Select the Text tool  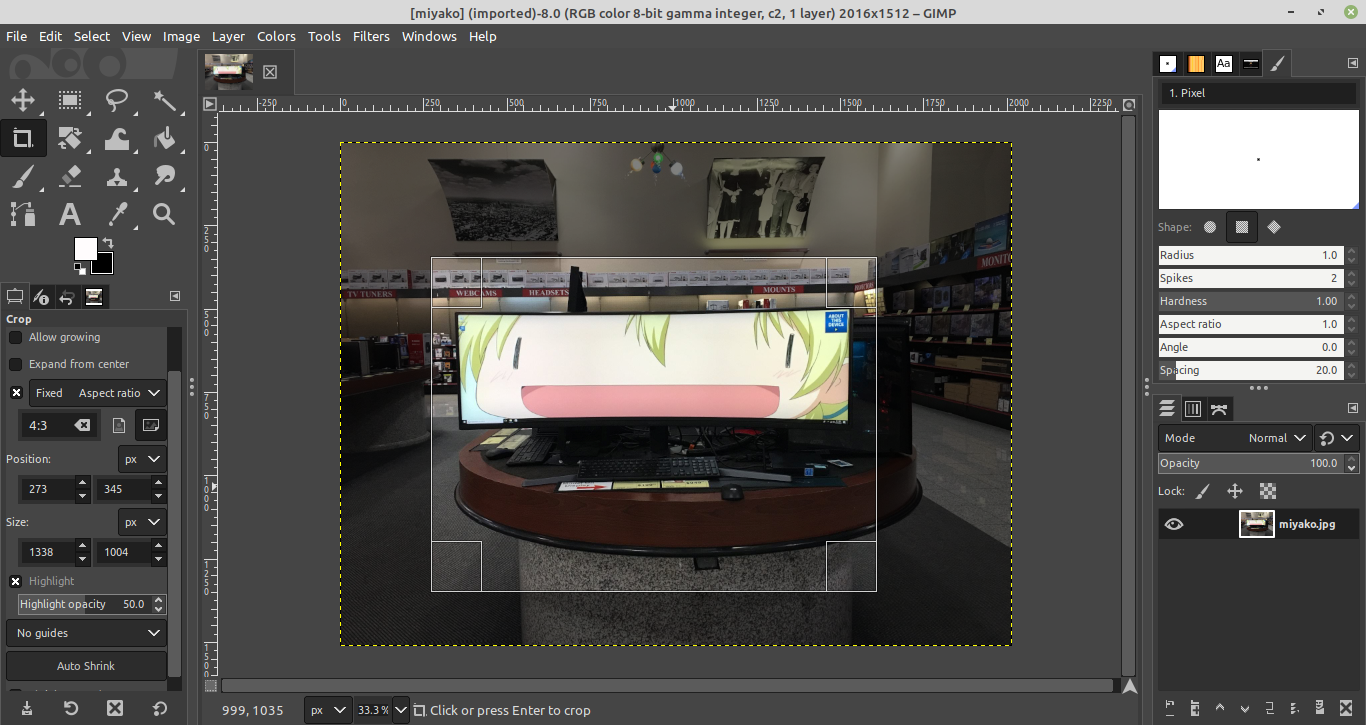click(x=69, y=214)
